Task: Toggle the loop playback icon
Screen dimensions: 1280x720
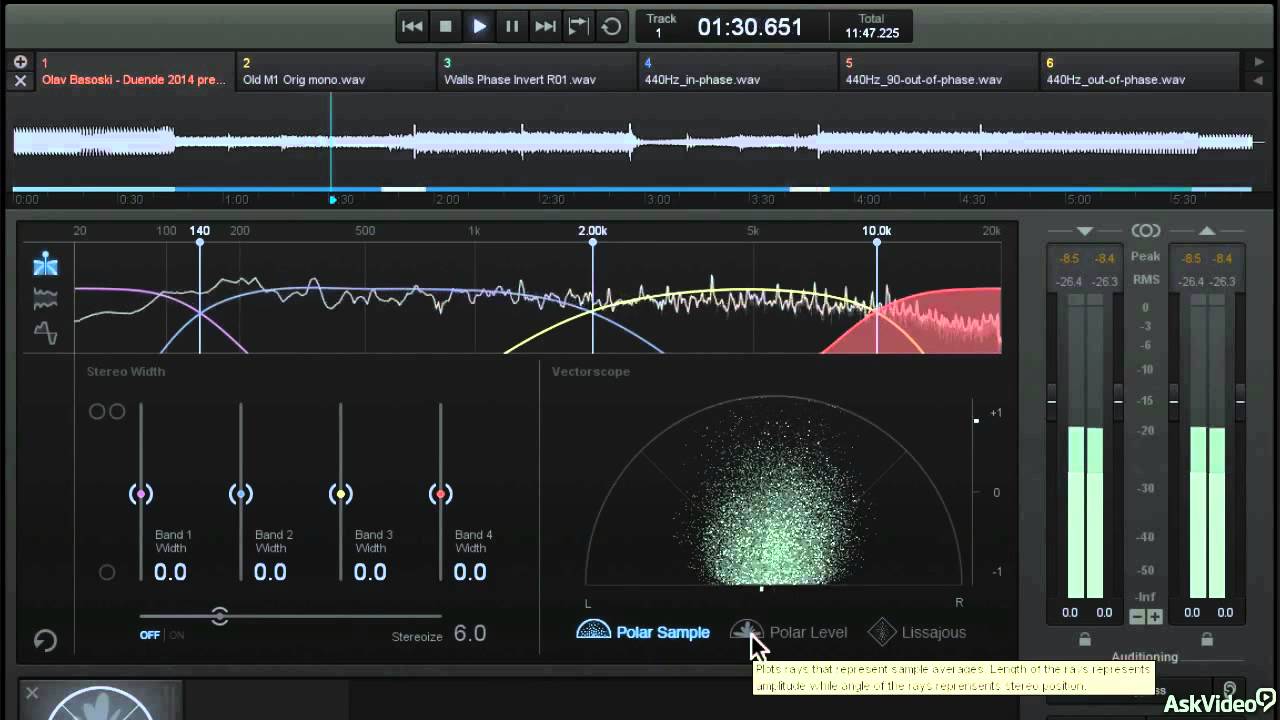Action: click(611, 27)
